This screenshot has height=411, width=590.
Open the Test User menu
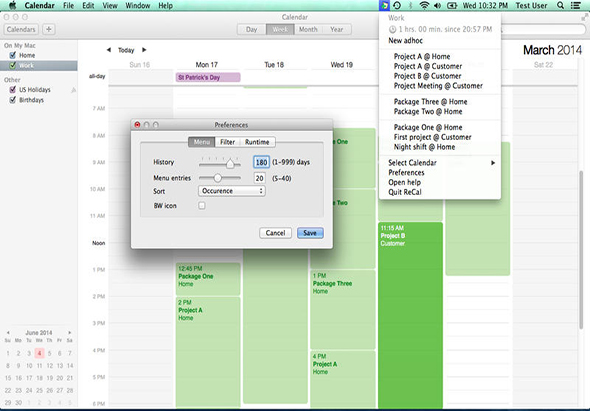point(531,5)
